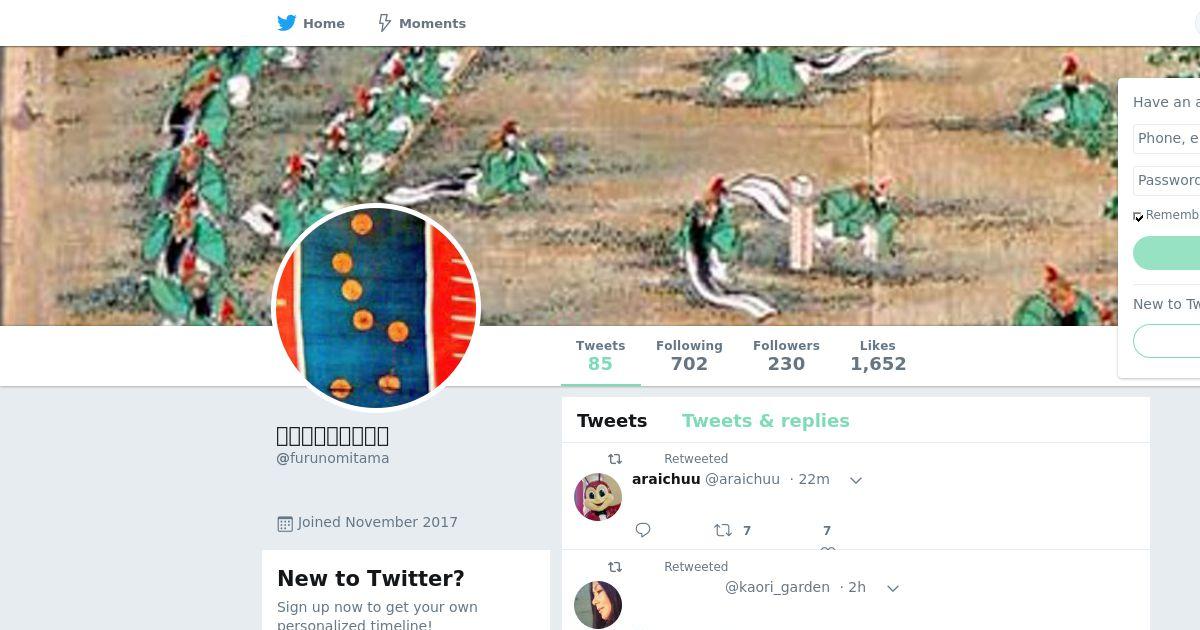Retweet araichuu's tweet using the retweet icon
Image resolution: width=1200 pixels, height=630 pixels.
pos(722,530)
